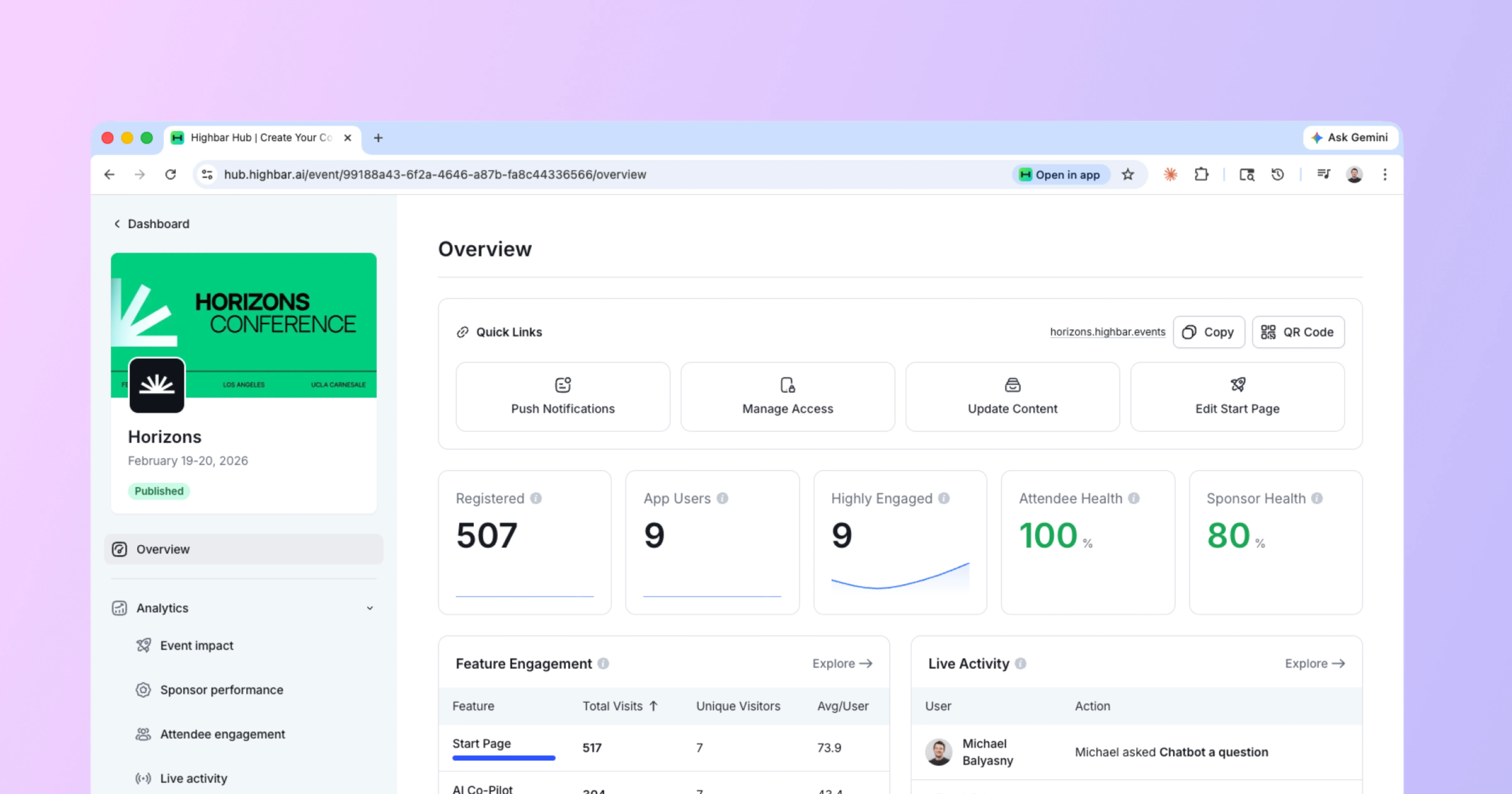This screenshot has width=1512, height=794.
Task: Open Sponsor performance analytics
Action: 221,689
